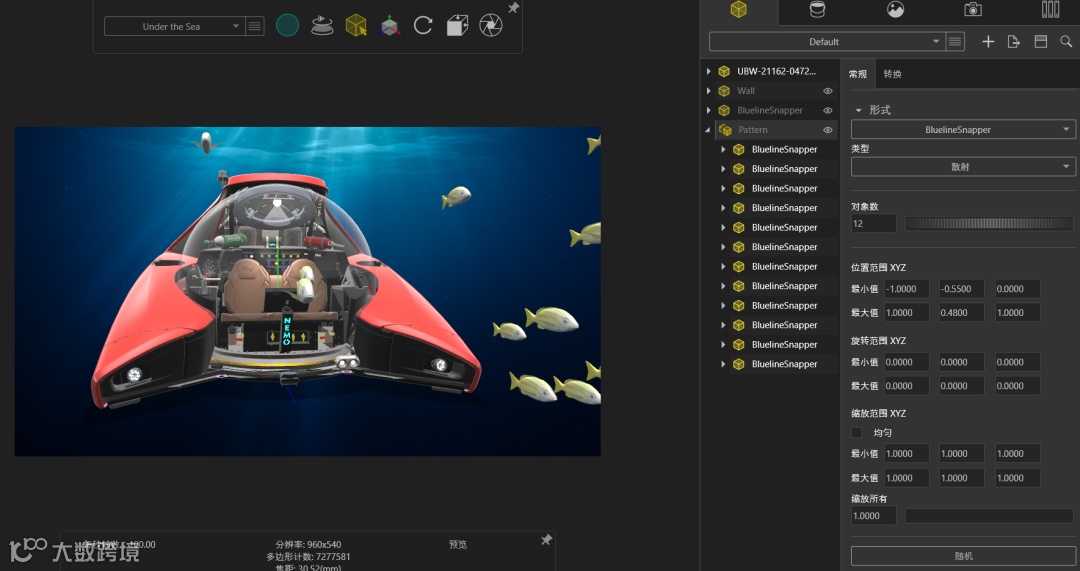Open the Default scene set dropdown
Image resolution: width=1080 pixels, height=571 pixels.
tap(827, 42)
